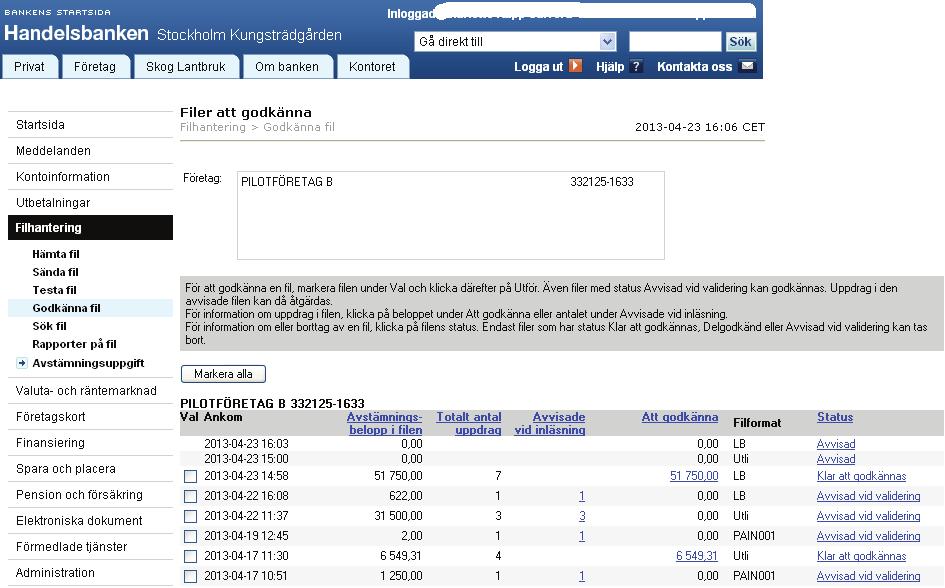Open the Kontoret tab

(x=372, y=67)
